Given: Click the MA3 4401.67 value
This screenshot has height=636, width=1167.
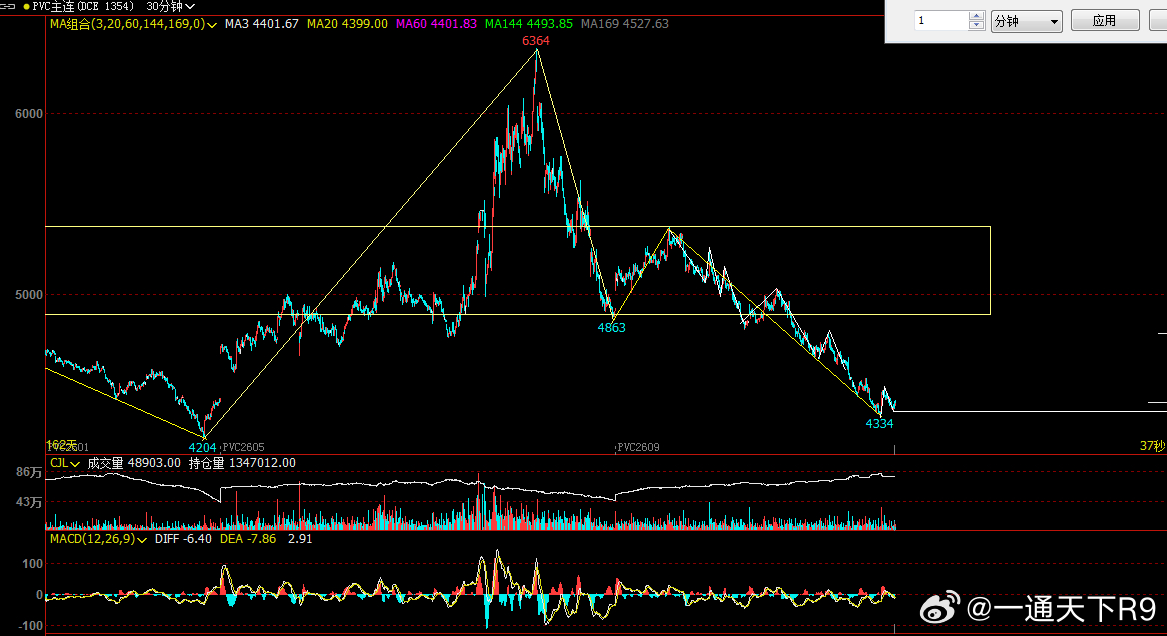Looking at the screenshot, I should 261,24.
